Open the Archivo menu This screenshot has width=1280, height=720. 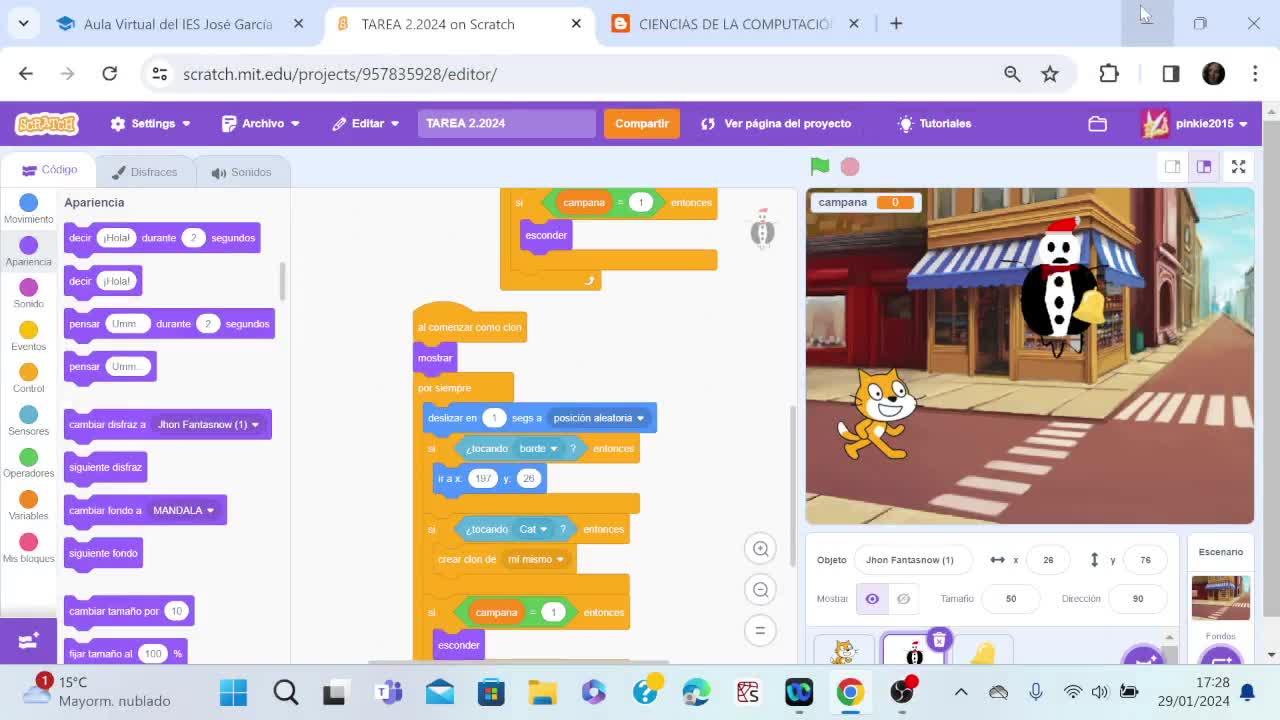[x=260, y=123]
